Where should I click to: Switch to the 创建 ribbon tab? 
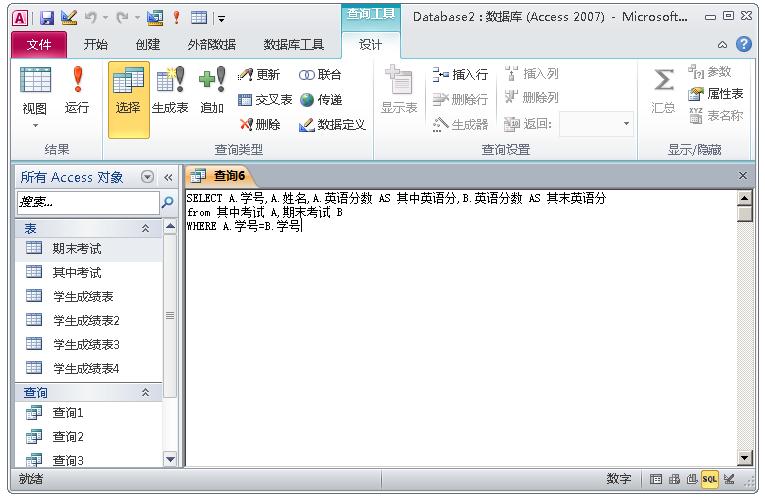coord(147,45)
